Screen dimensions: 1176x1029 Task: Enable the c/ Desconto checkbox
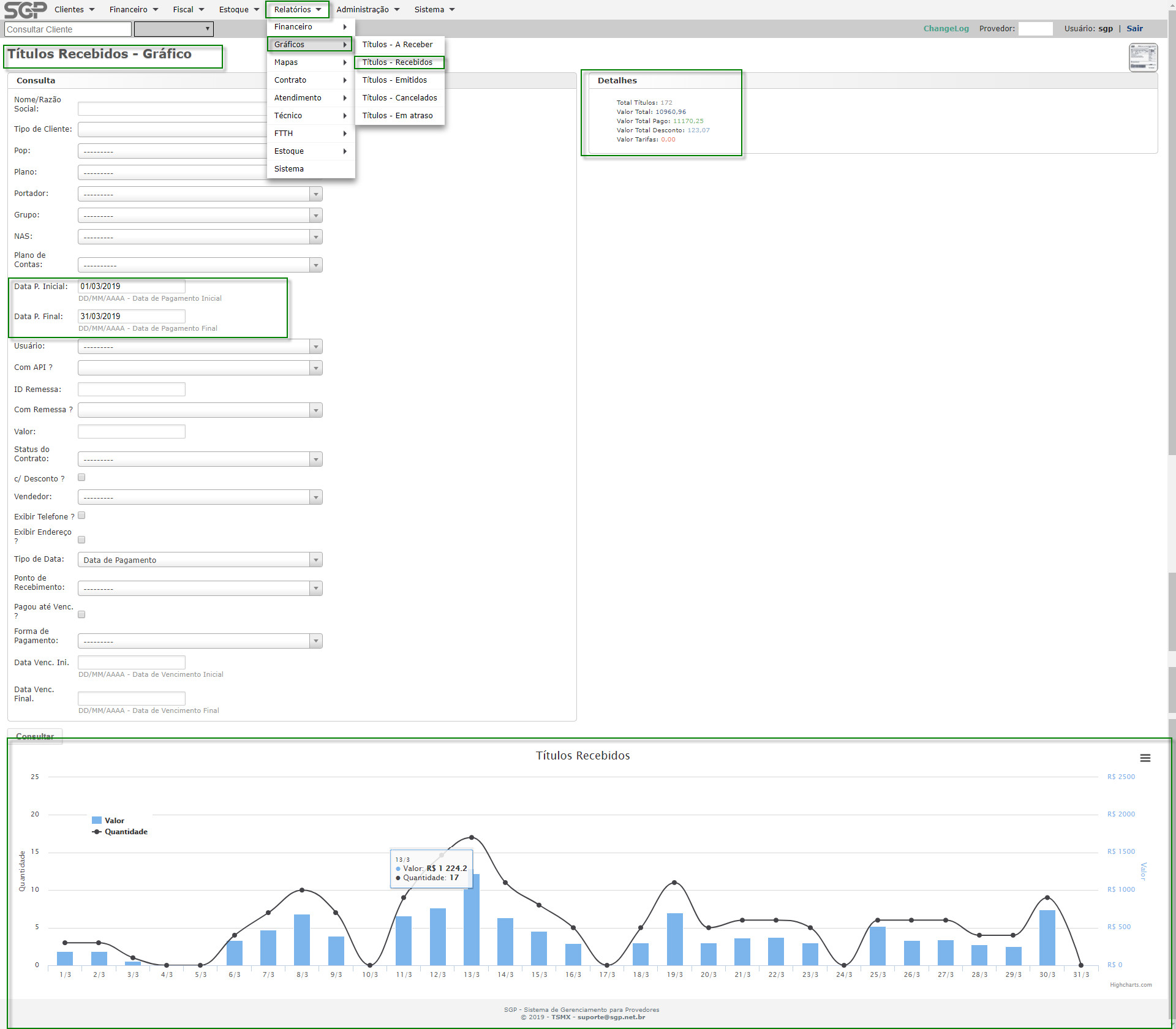tap(81, 478)
